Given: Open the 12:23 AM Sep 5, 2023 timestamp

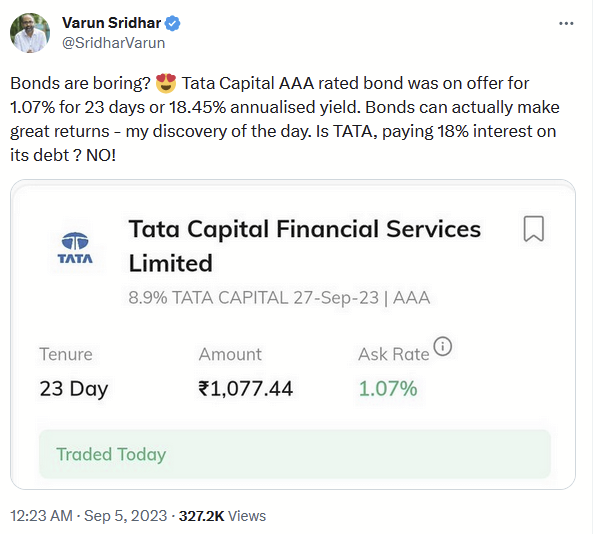Looking at the screenshot, I should [88, 516].
